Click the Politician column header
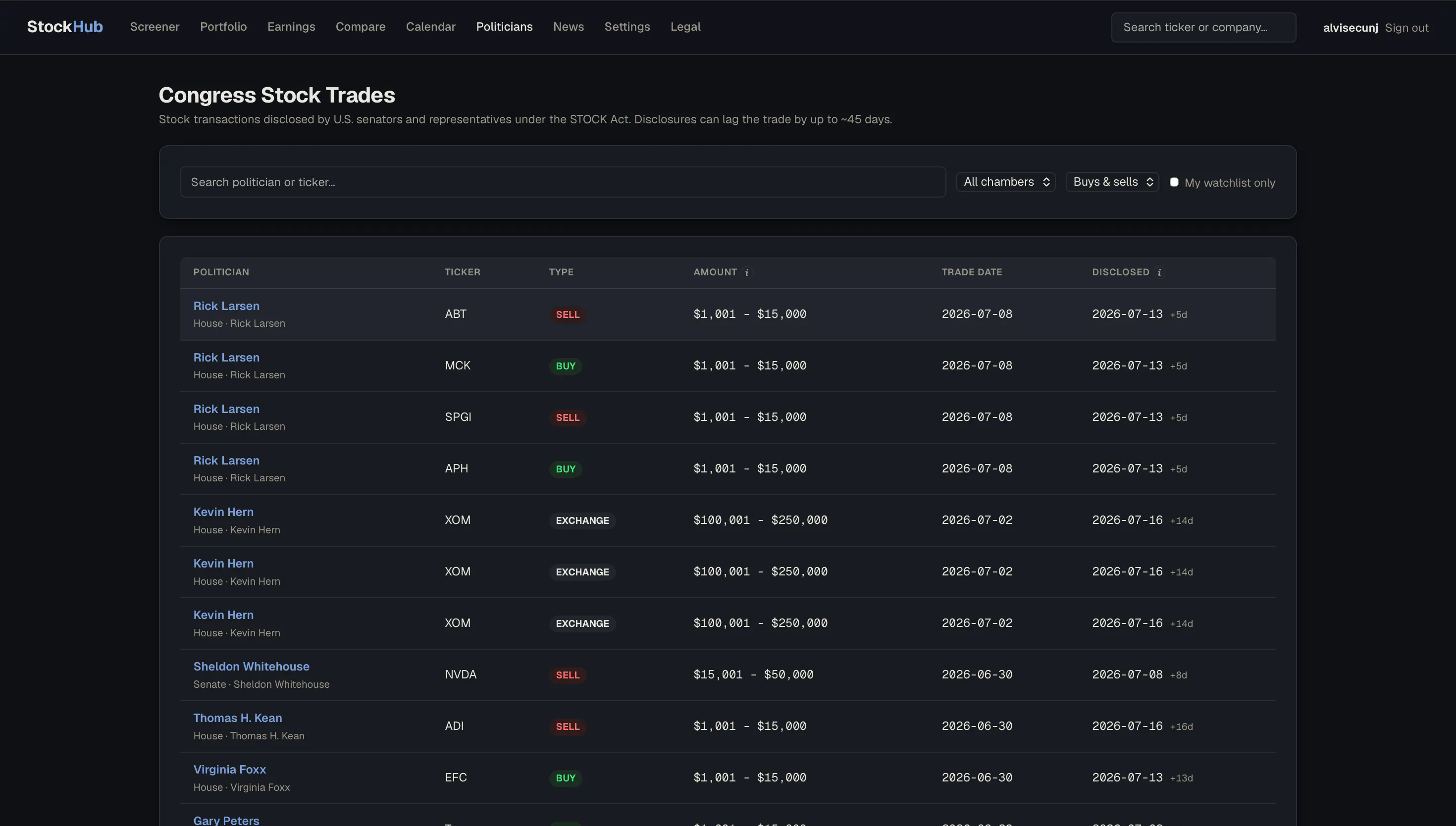This screenshot has width=1456, height=826. pyautogui.click(x=221, y=272)
